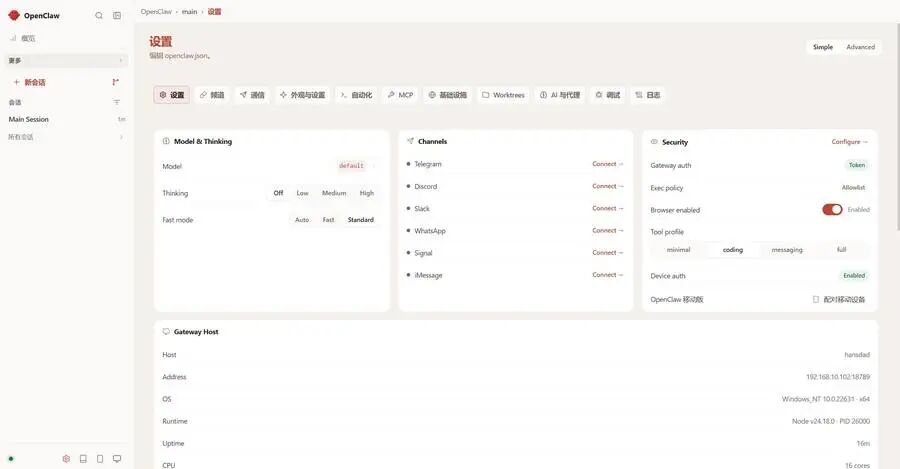Open search with the magnifier icon
The width and height of the screenshot is (900, 469).
pos(99,15)
